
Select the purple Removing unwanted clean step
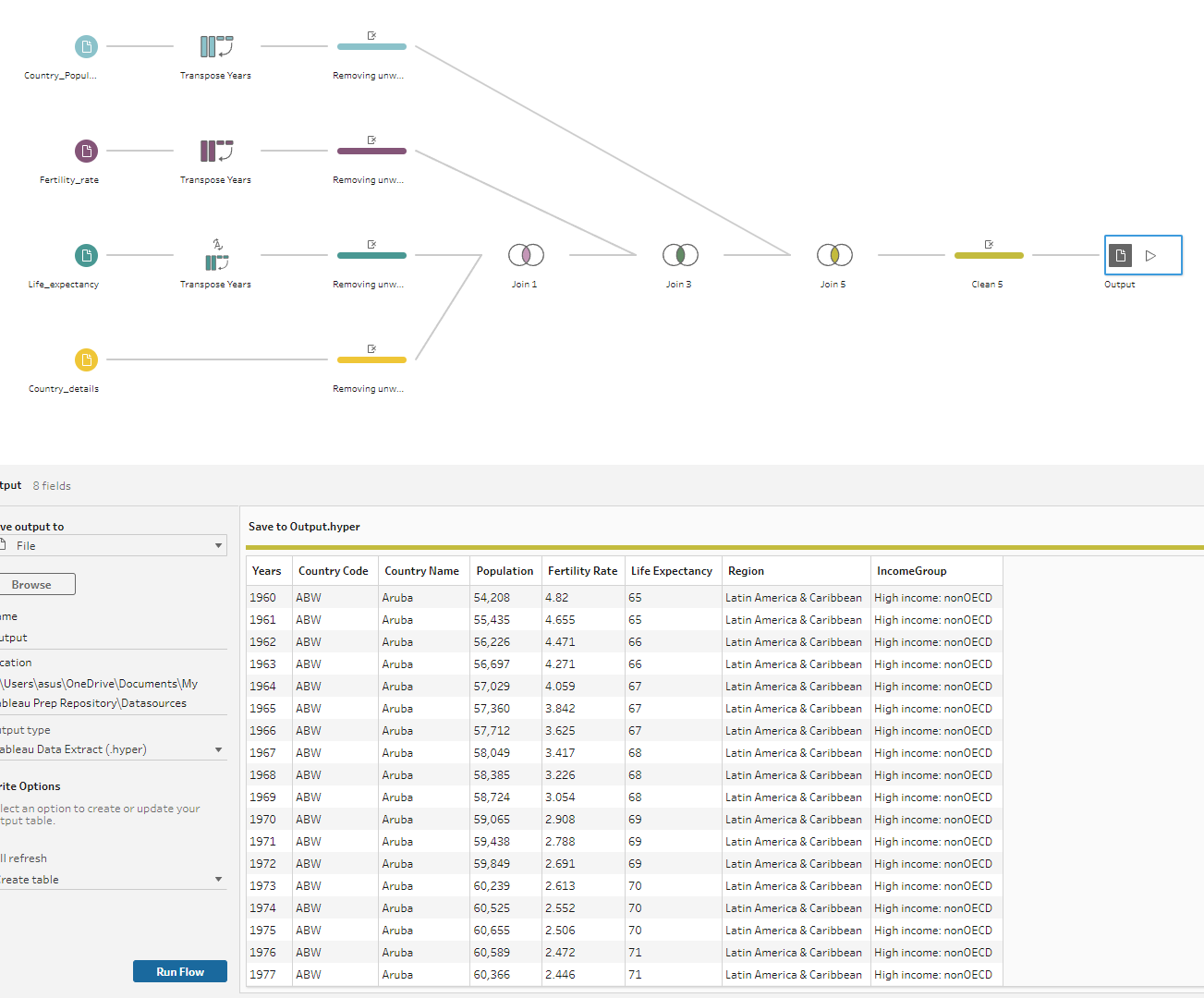[371, 151]
